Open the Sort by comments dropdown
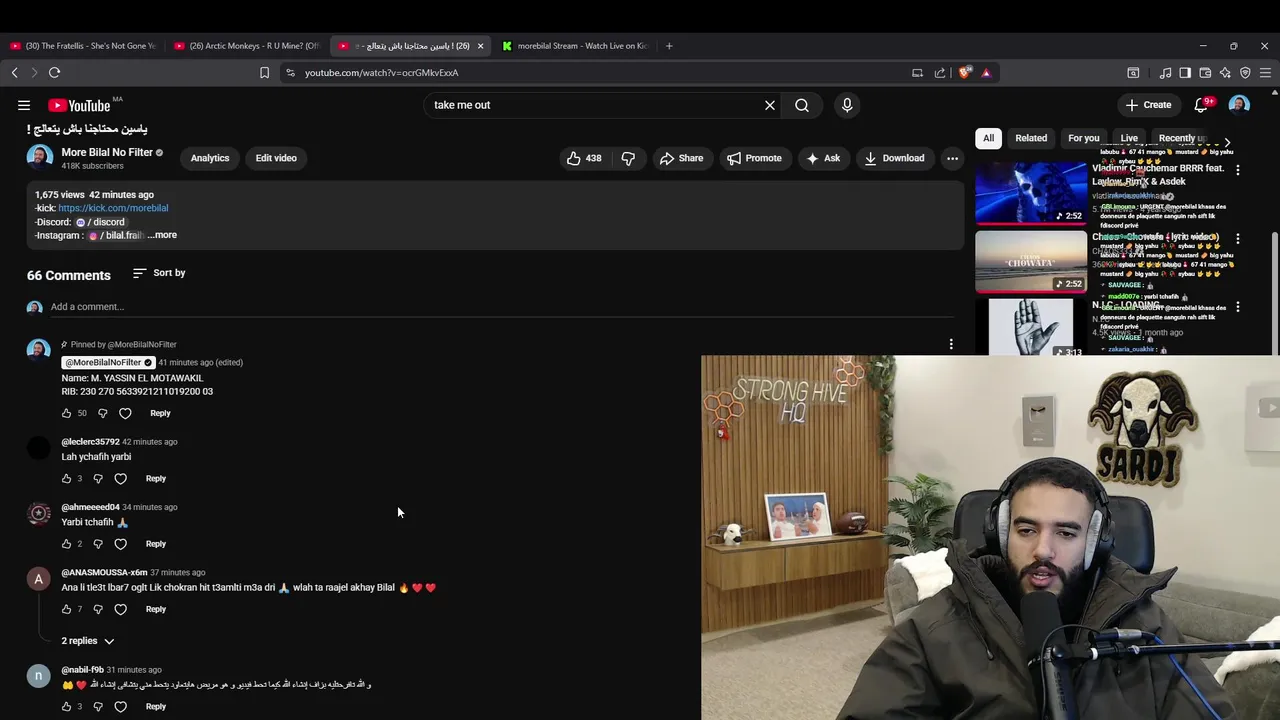1280x720 pixels. pyautogui.click(x=159, y=273)
